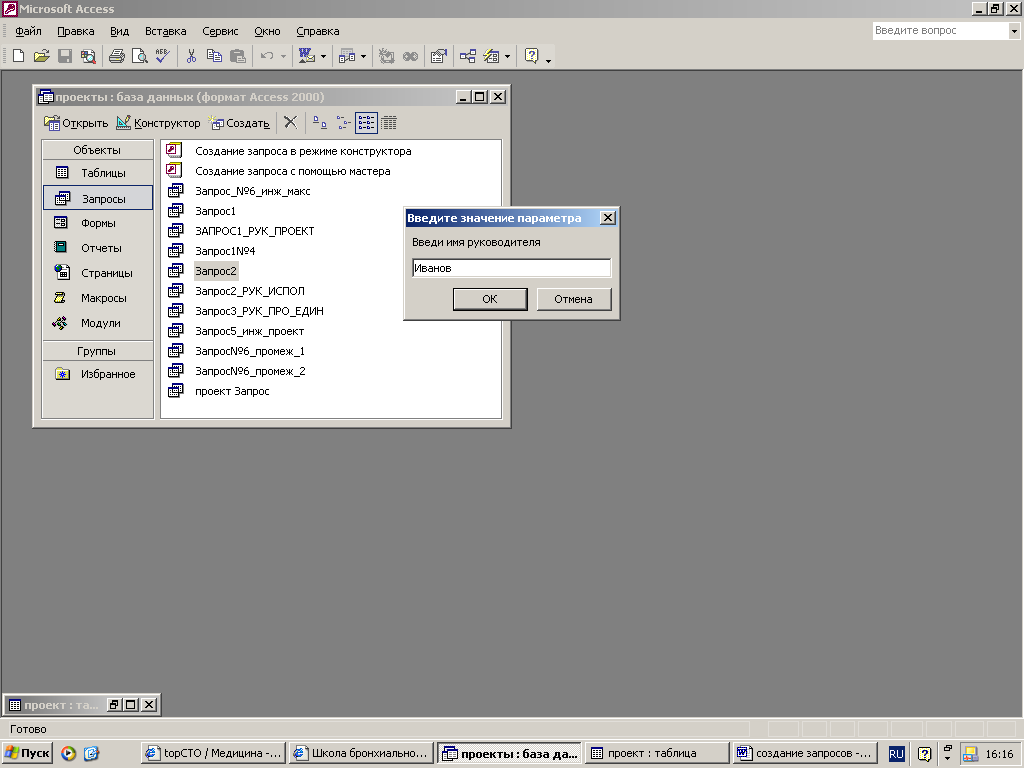Select Макросы in the objects pane

pos(98,298)
